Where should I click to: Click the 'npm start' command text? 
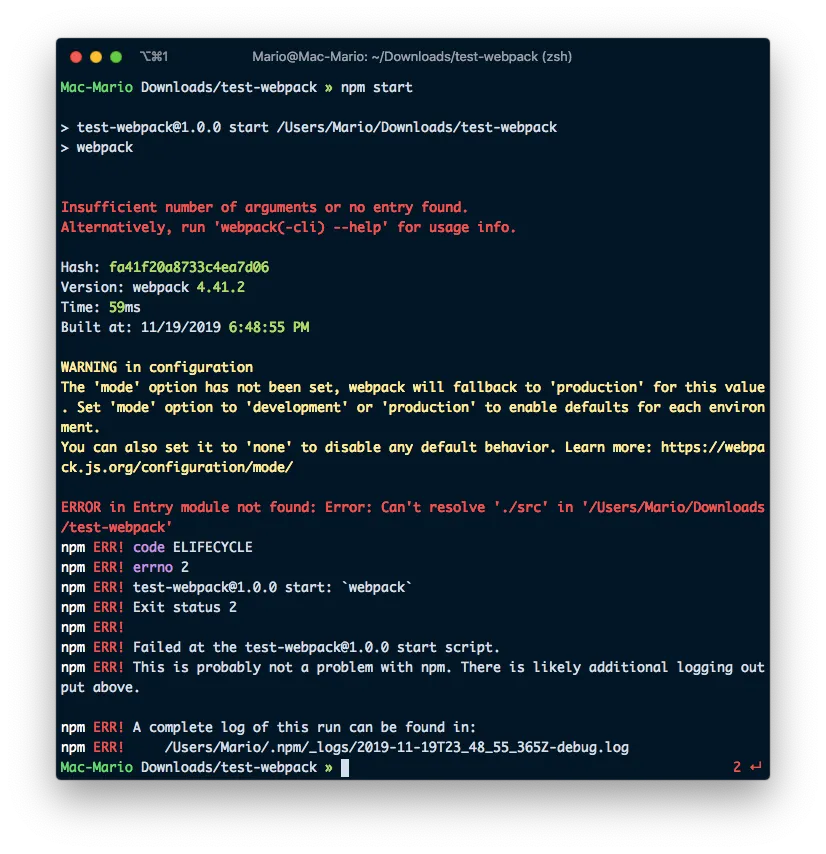[376, 88]
